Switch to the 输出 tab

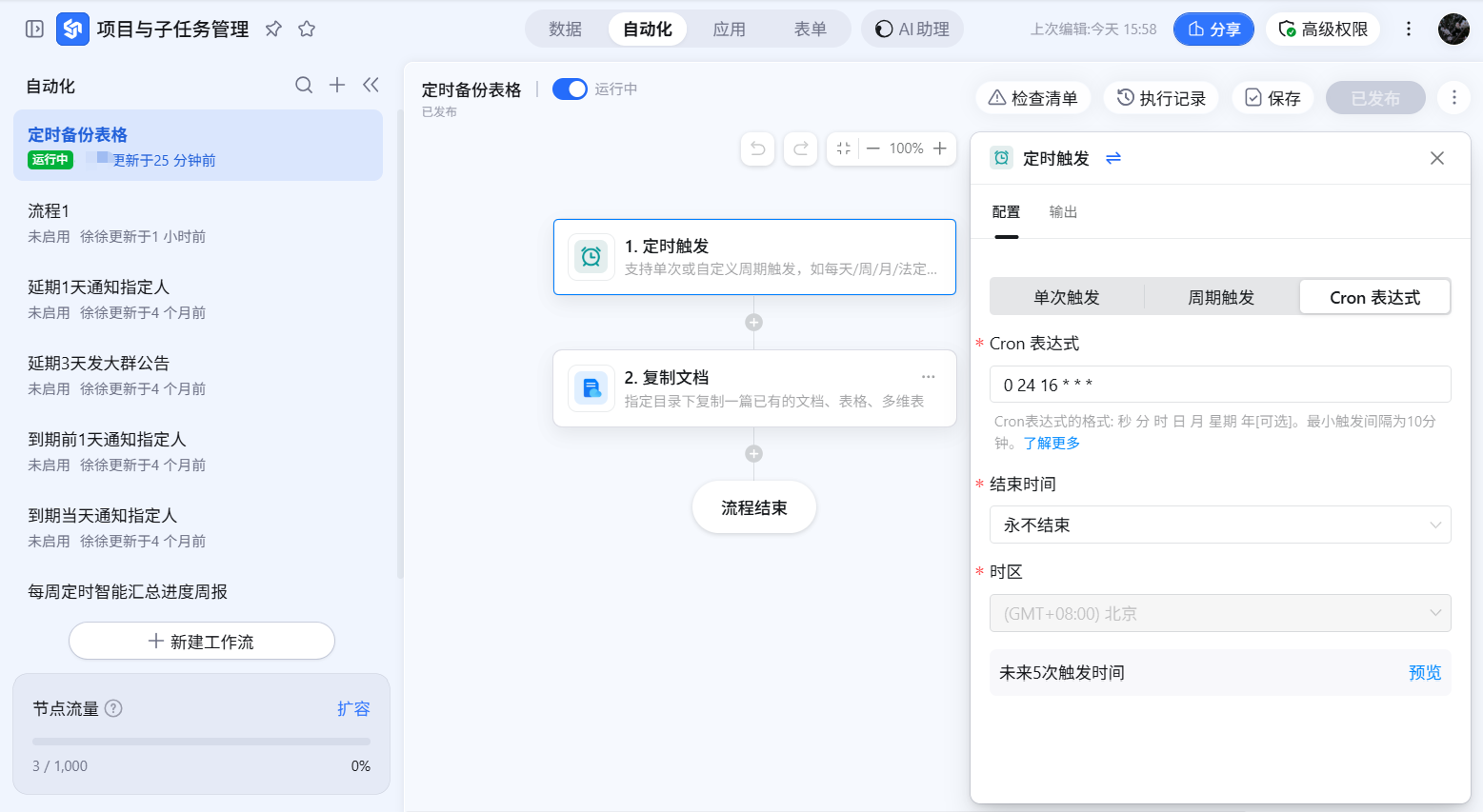1063,212
